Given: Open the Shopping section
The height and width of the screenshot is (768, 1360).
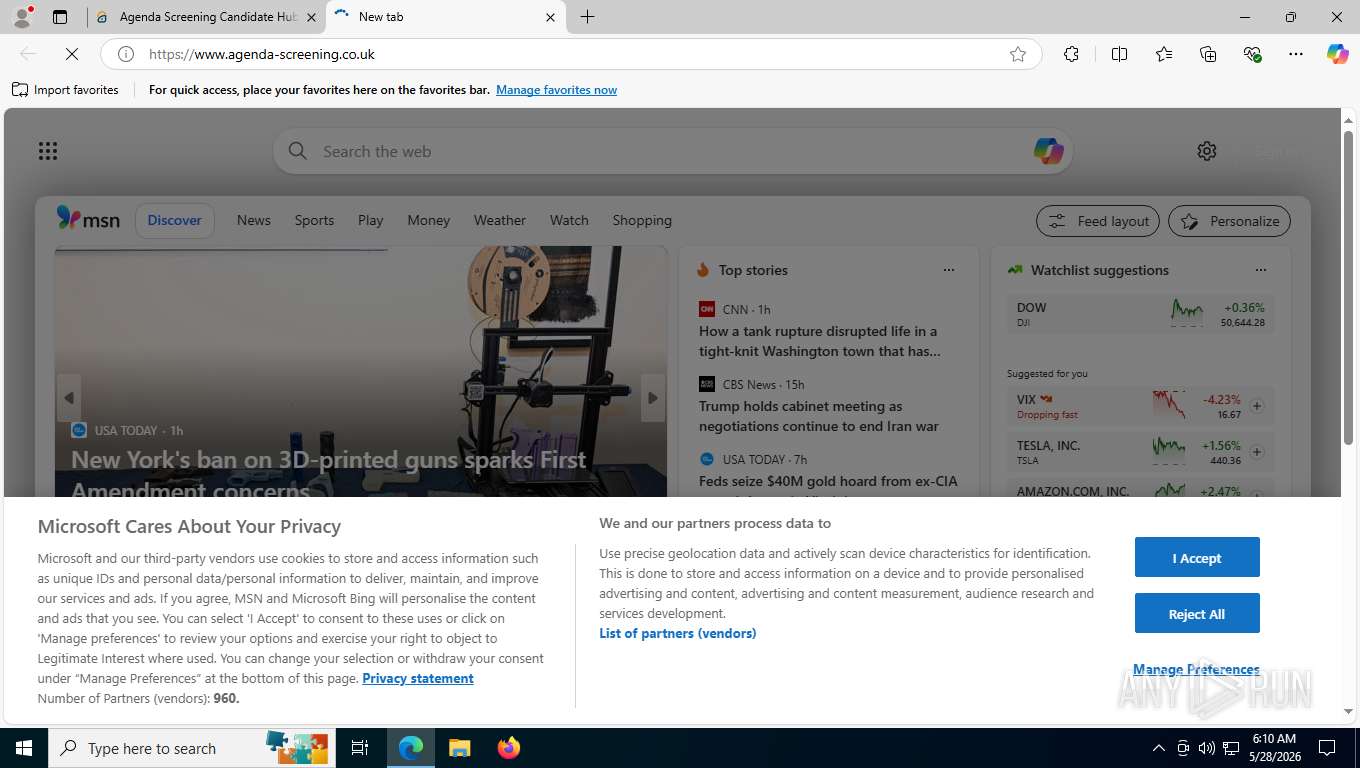Looking at the screenshot, I should [x=642, y=220].
